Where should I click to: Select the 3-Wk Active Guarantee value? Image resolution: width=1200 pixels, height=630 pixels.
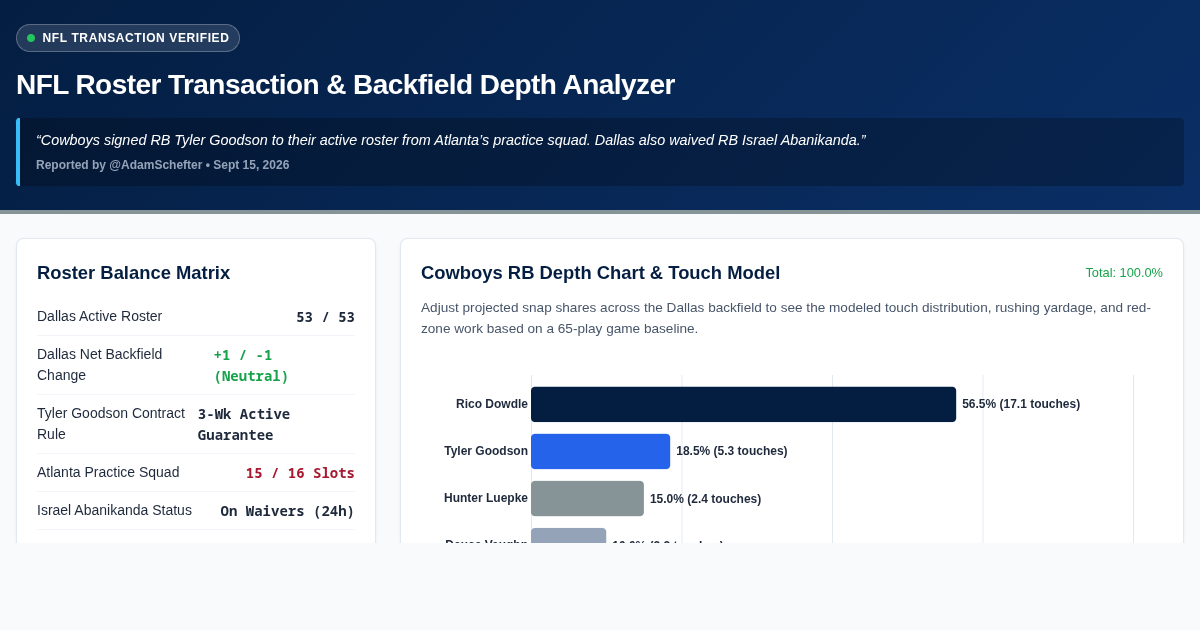pos(244,424)
